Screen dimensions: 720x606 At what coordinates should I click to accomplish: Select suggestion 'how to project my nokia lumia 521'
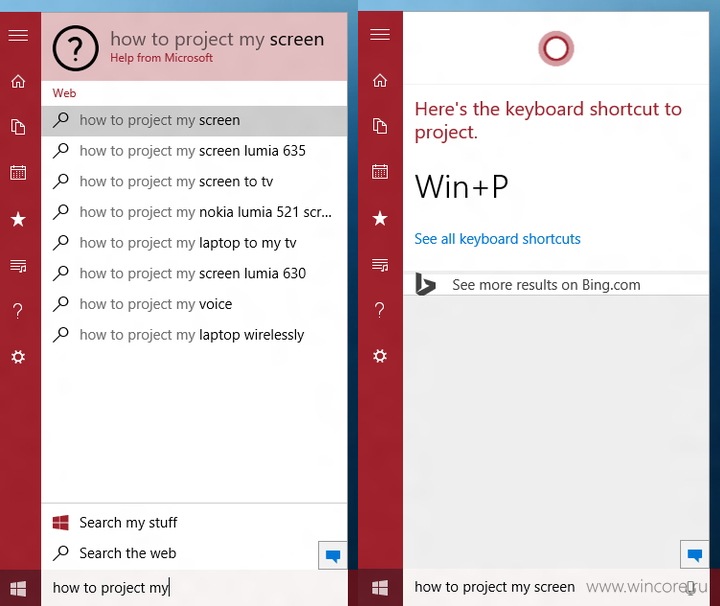coord(194,213)
